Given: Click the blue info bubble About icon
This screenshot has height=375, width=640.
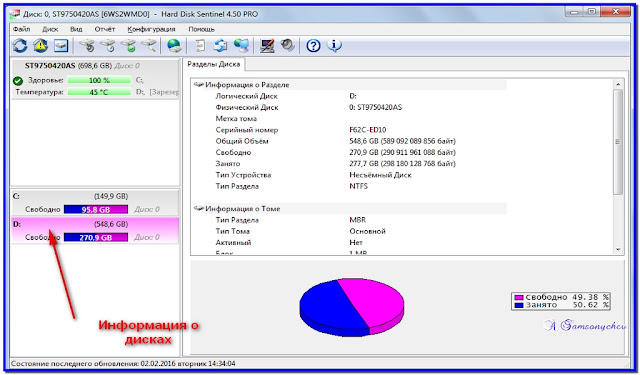Looking at the screenshot, I should [x=334, y=45].
